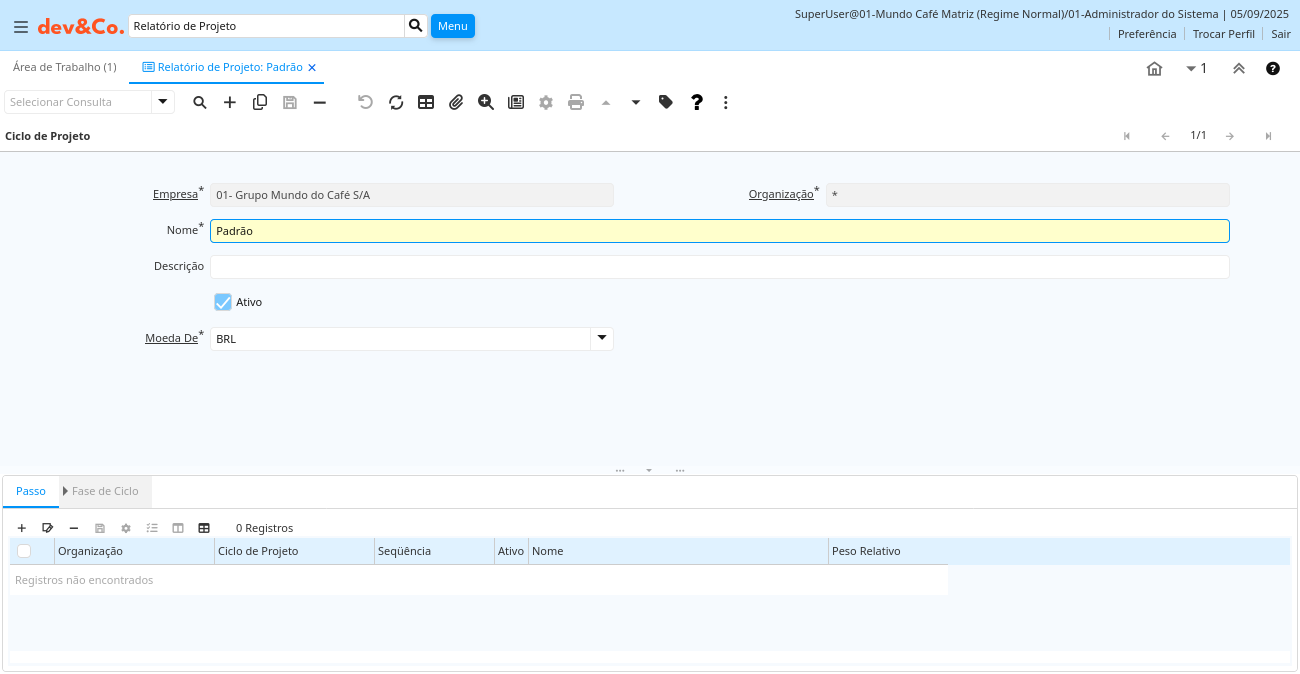Toggle grid view in the main toolbar

point(426,102)
